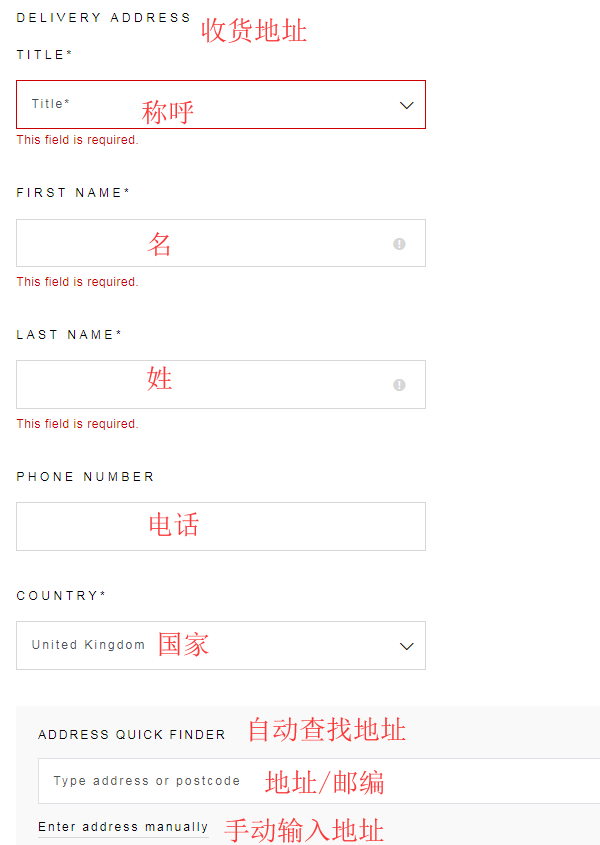The image size is (600, 845).
Task: Click the Title required error message
Action: 77,140
